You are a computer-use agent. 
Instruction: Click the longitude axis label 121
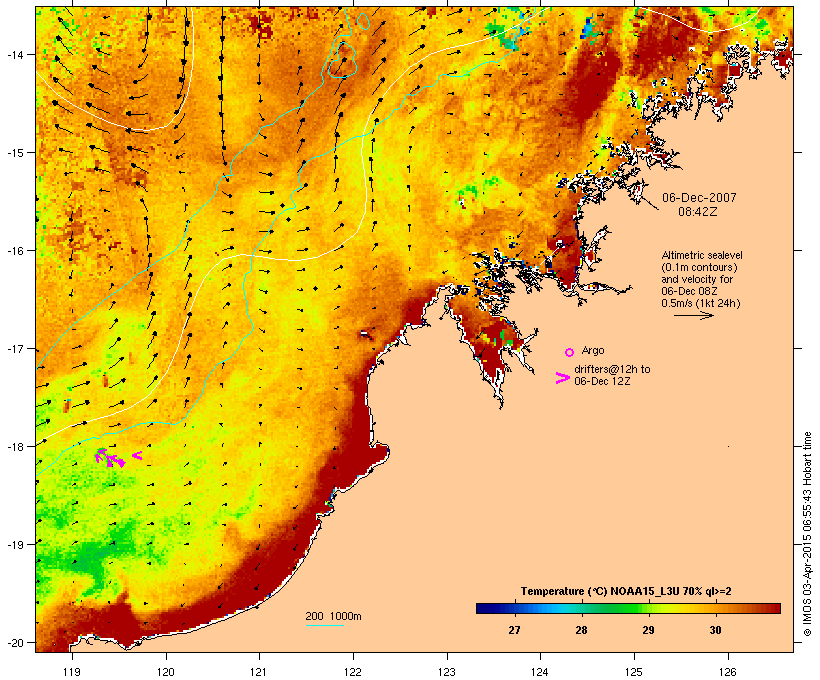click(x=259, y=672)
